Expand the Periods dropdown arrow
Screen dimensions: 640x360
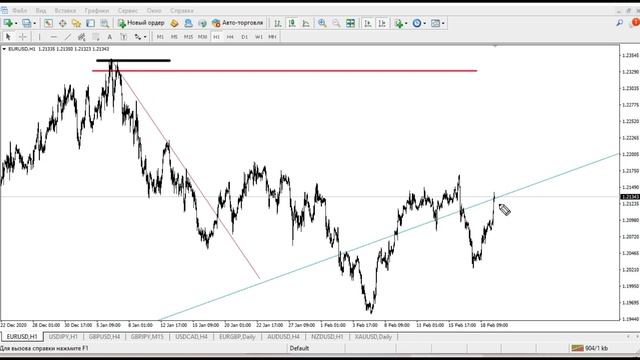(424, 24)
